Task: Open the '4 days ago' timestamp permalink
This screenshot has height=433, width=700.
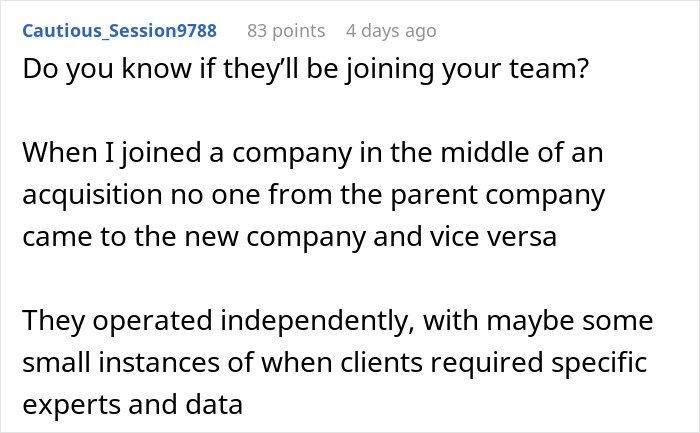Action: point(391,30)
